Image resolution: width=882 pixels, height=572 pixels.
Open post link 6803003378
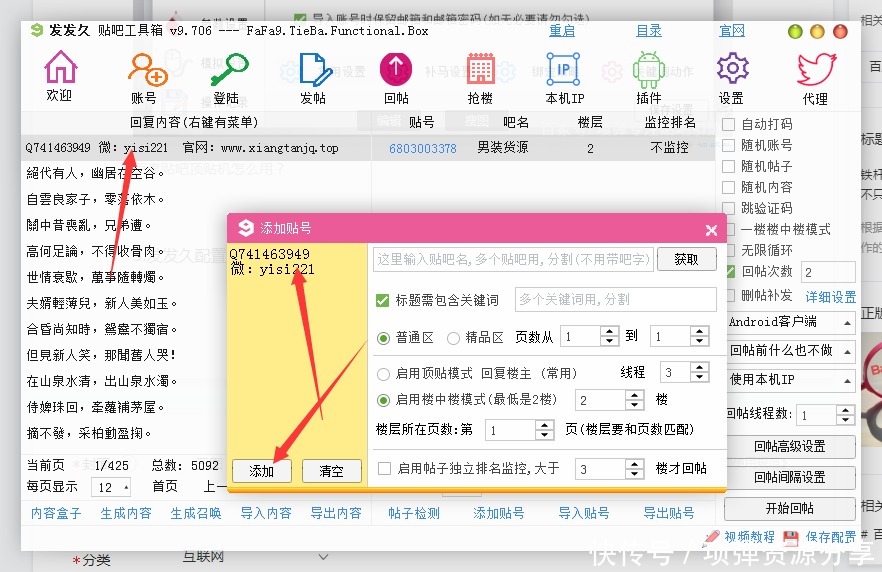423,148
